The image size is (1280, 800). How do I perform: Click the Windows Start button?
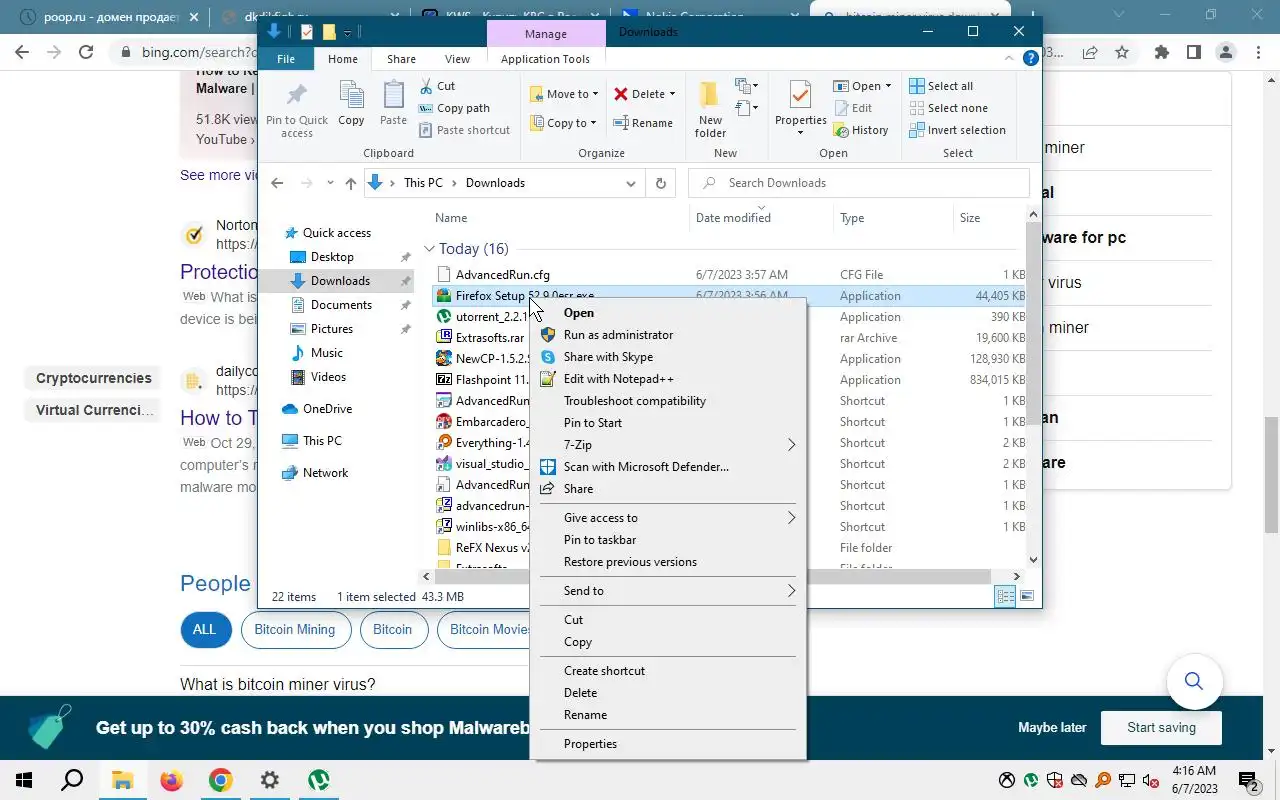(24, 780)
